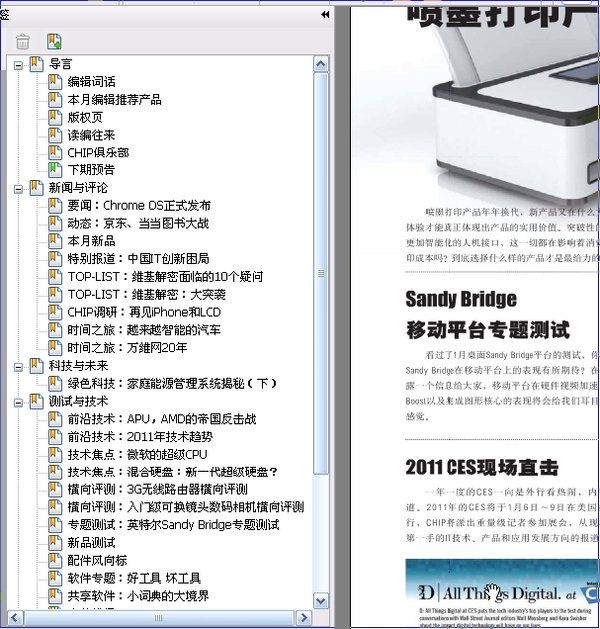Image resolution: width=600 pixels, height=629 pixels.
Task: Click the bookmark icon beside 版权页
Action: point(55,117)
